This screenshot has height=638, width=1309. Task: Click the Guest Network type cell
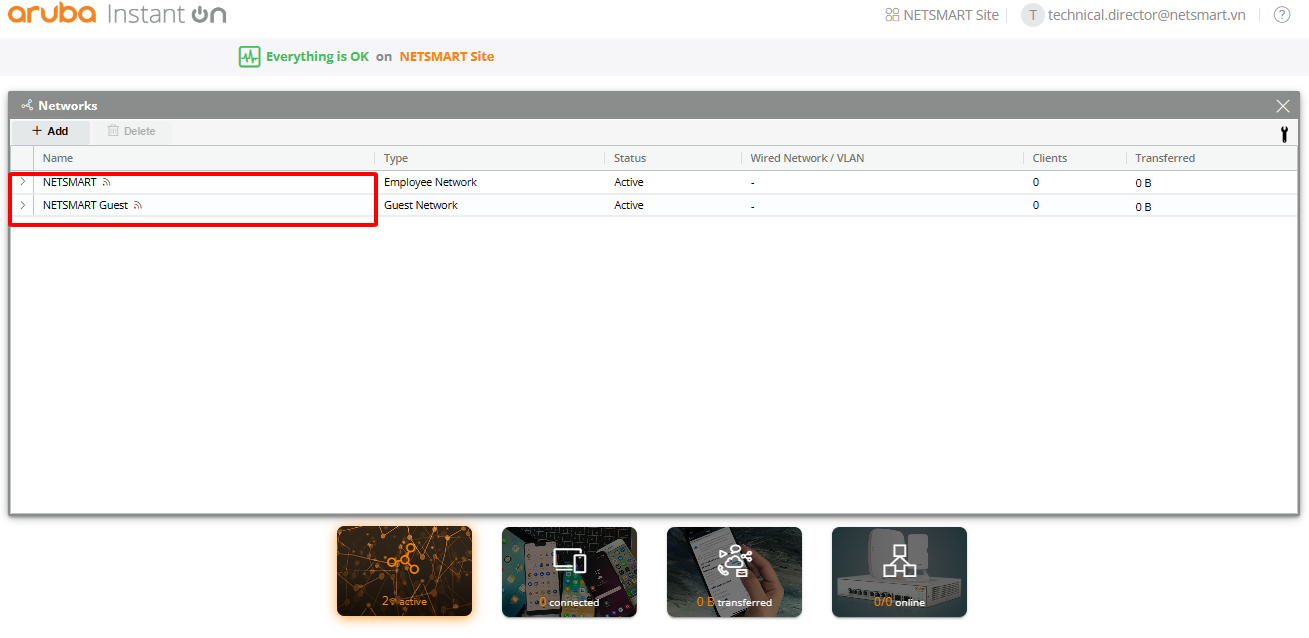coord(421,205)
